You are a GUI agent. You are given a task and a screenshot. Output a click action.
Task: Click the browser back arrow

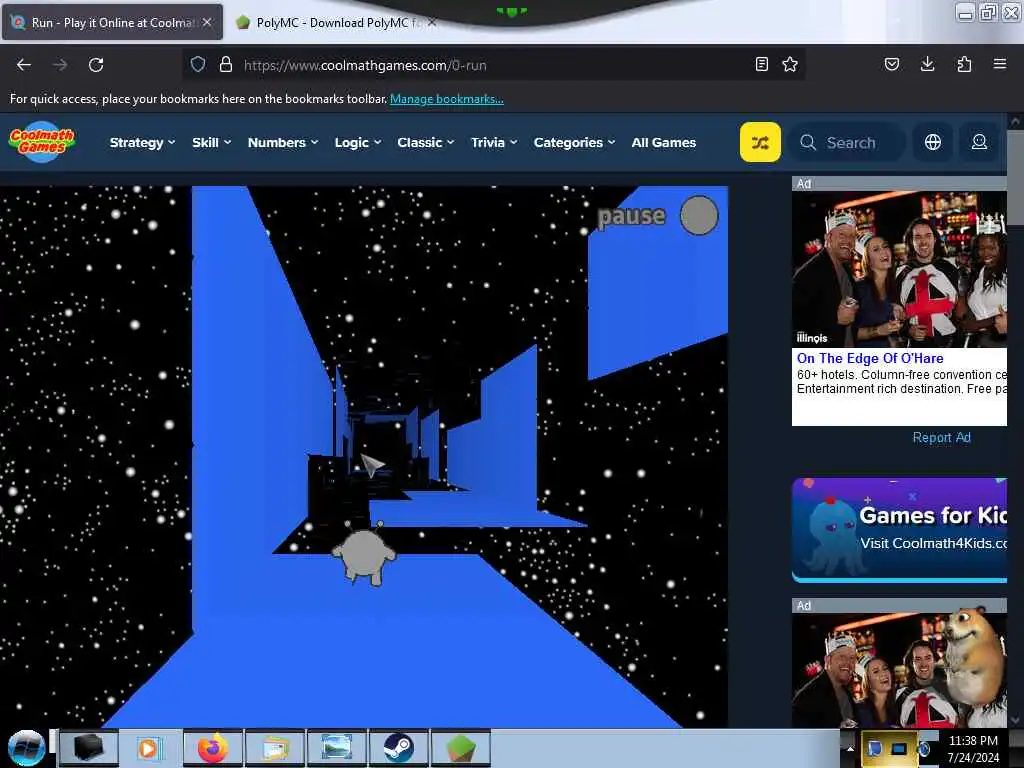(24, 65)
